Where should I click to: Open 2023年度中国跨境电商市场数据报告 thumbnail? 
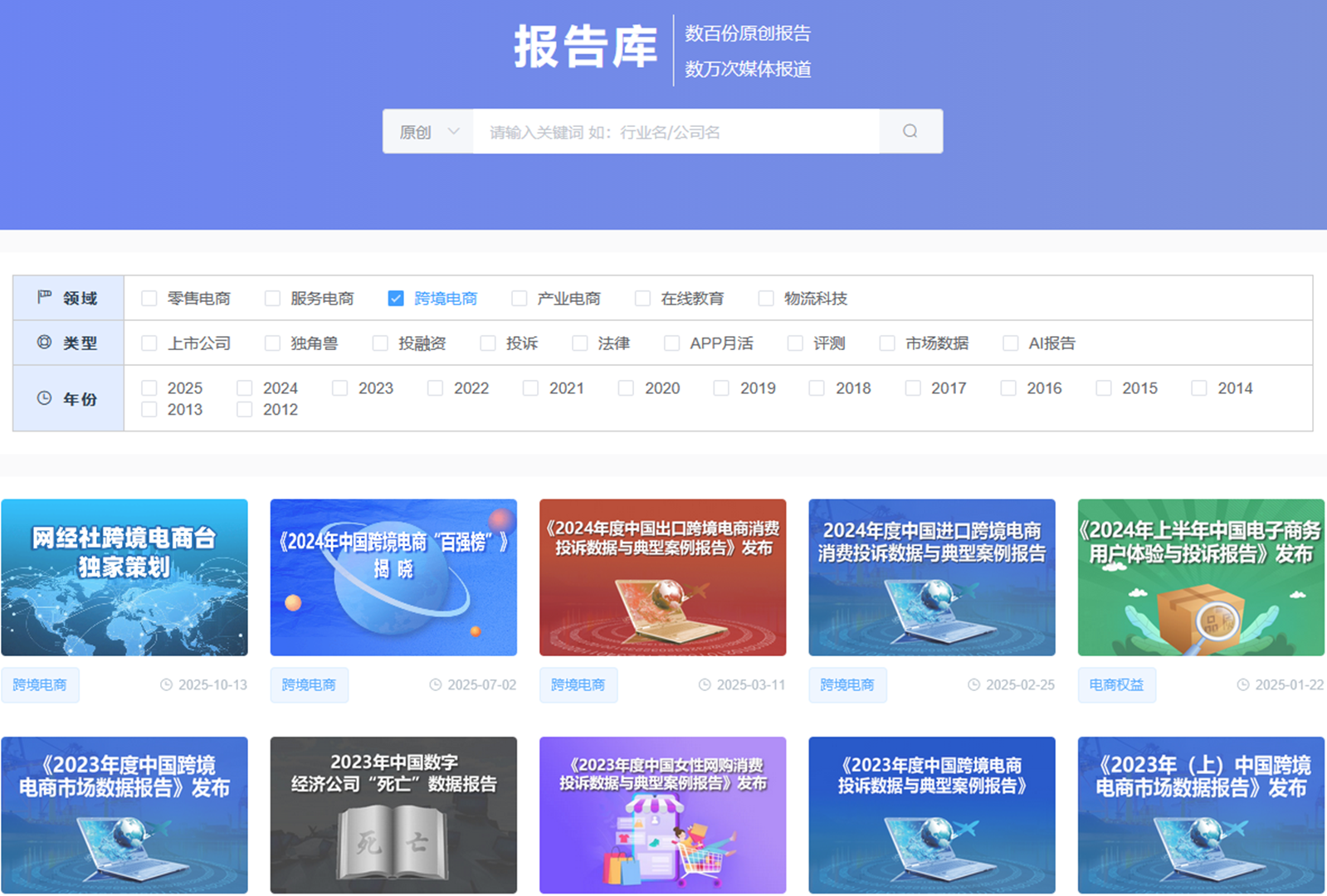124,815
